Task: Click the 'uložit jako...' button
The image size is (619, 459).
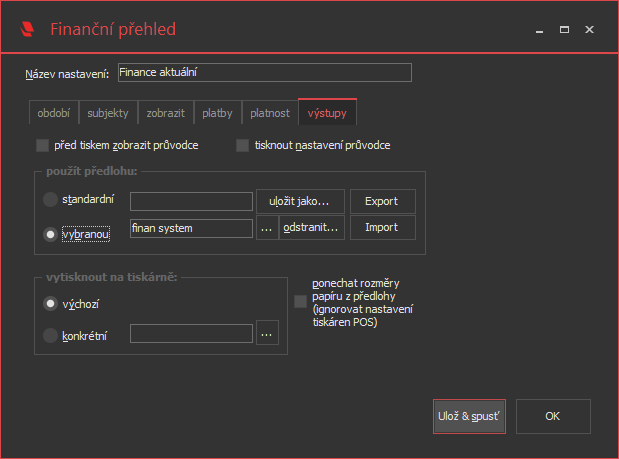Action: point(300,201)
